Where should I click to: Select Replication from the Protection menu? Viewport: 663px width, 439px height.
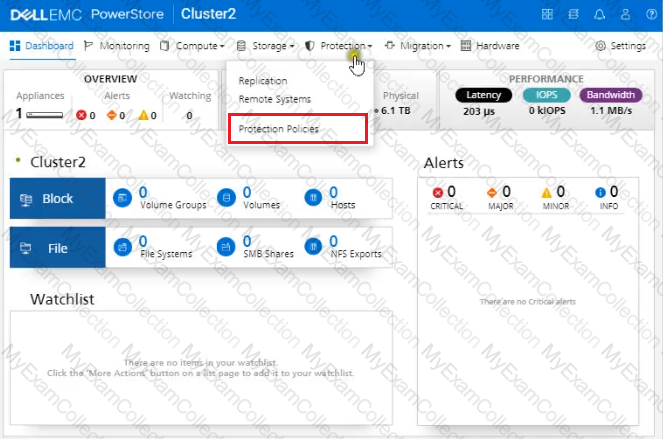tap(262, 81)
